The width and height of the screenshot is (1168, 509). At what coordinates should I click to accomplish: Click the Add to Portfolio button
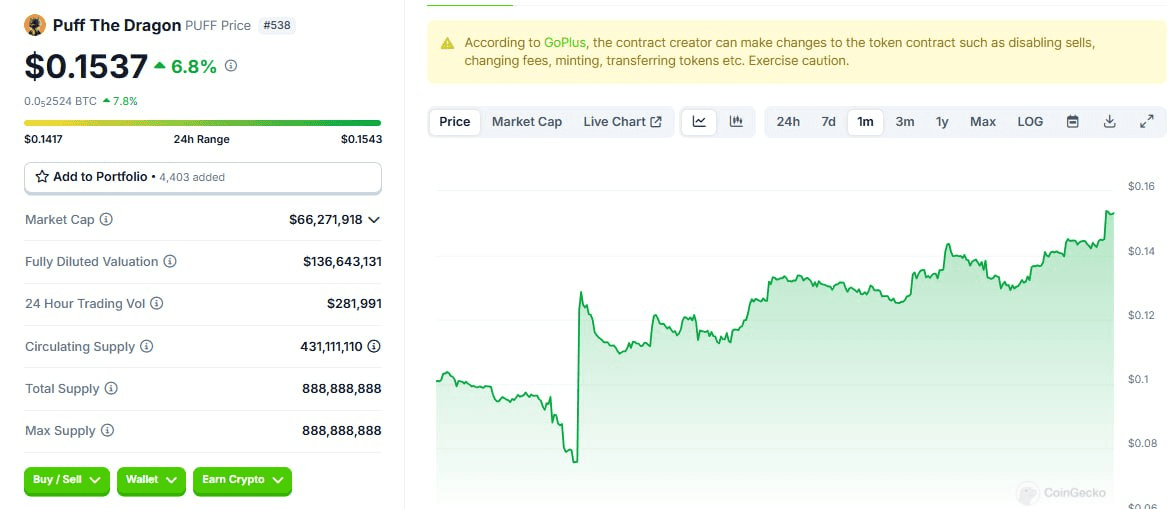[203, 177]
